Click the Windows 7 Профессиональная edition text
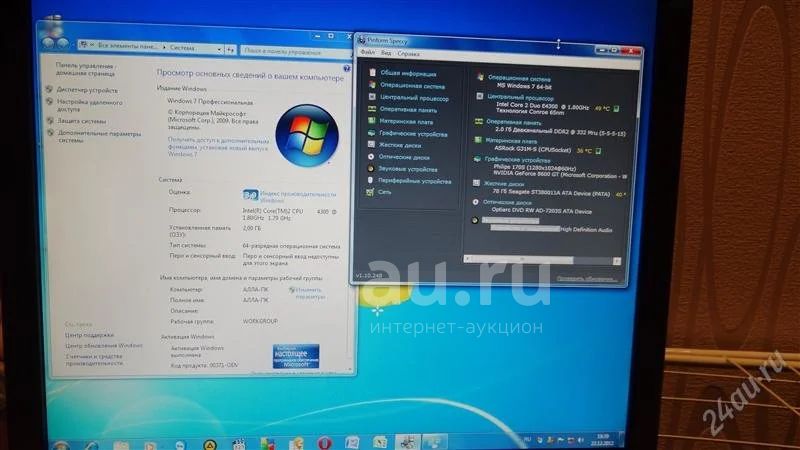 click(210, 102)
